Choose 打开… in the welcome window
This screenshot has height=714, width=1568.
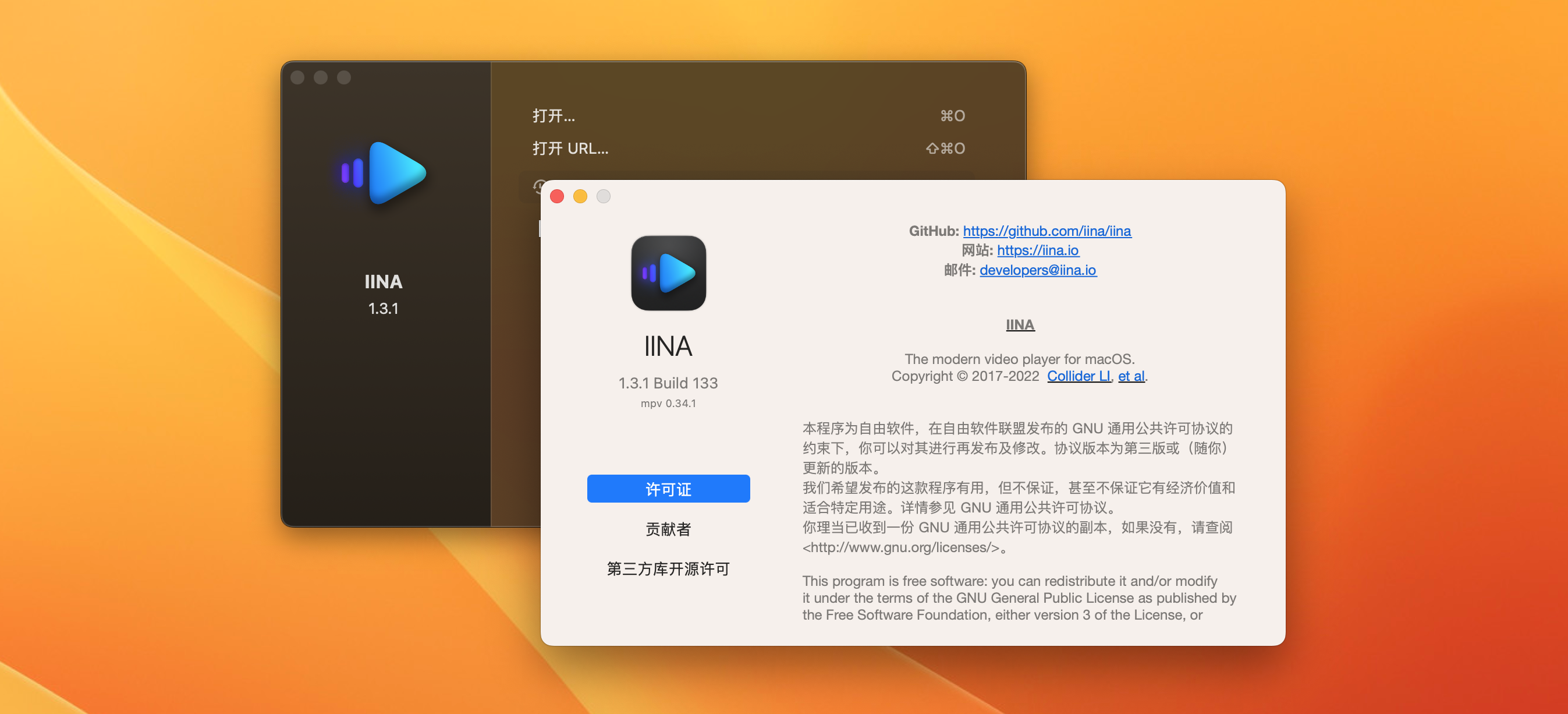[554, 116]
